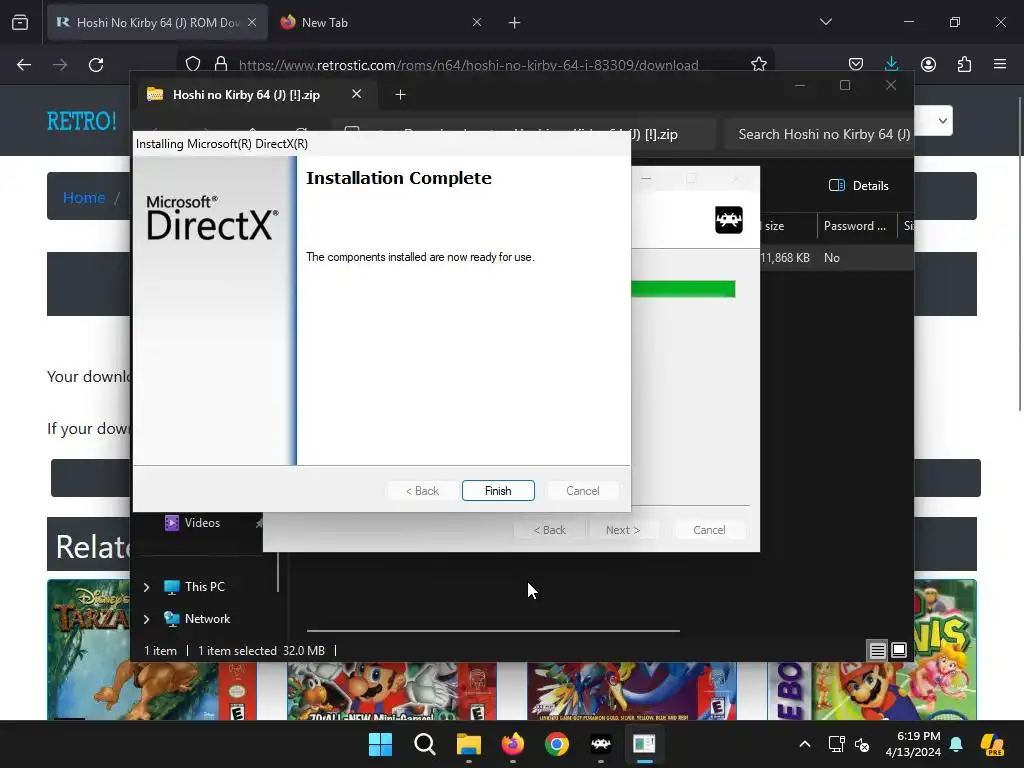1024x768 pixels.
Task: Click the This PC monitor icon
Action: pyautogui.click(x=172, y=586)
